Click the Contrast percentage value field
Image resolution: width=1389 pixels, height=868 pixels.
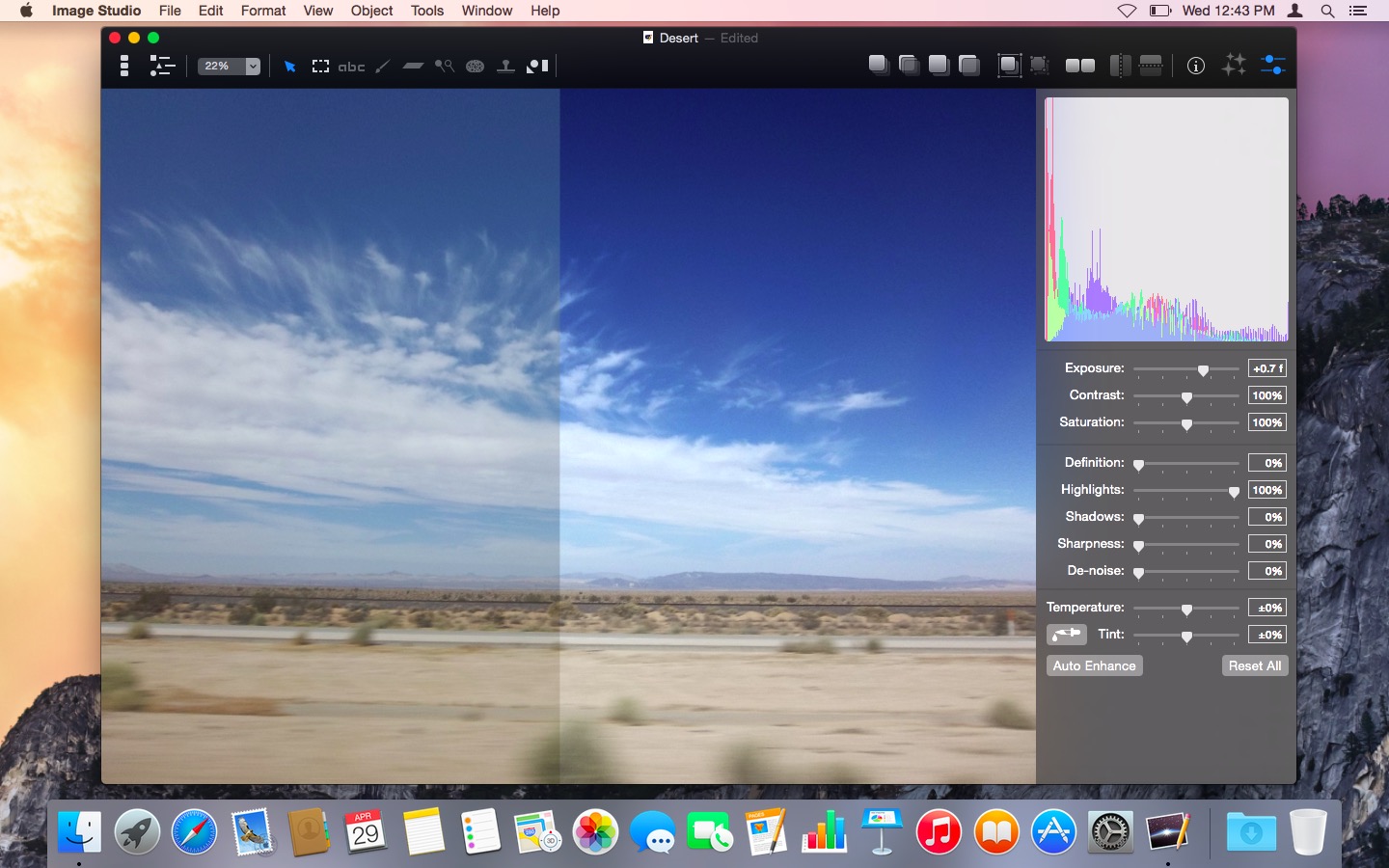coord(1266,395)
